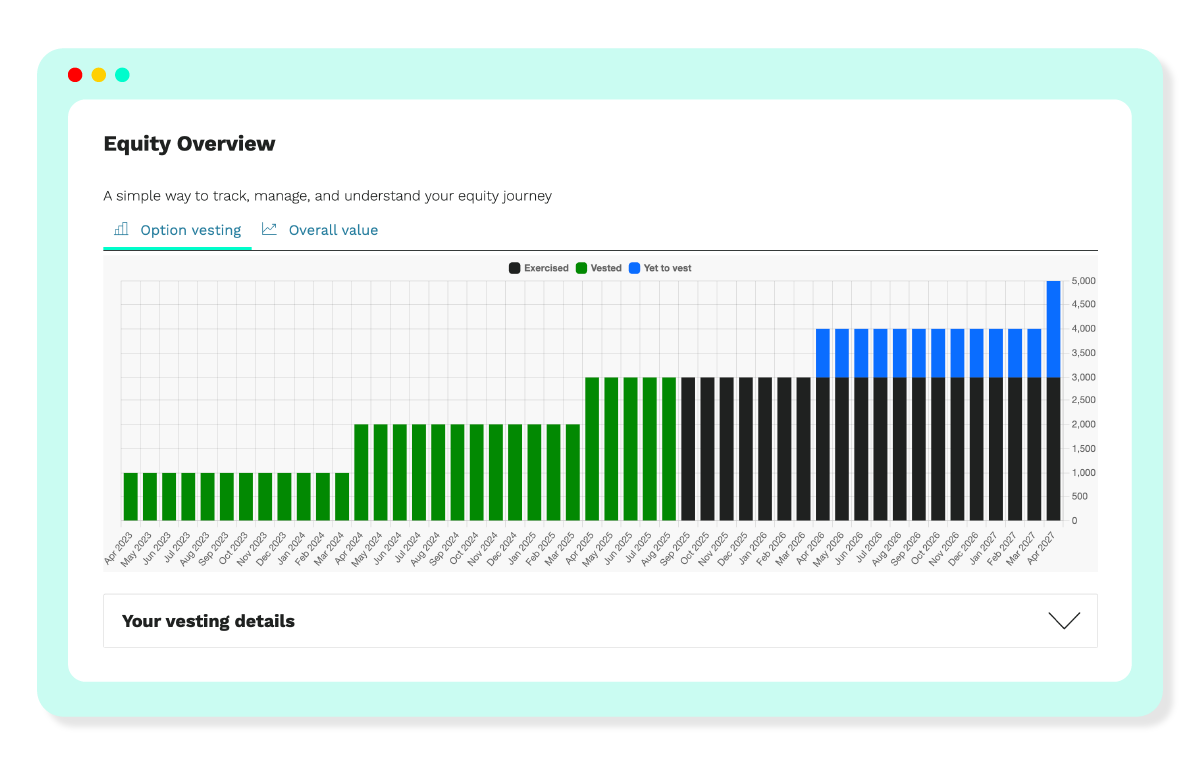Select the blue segment of the Mar 2027 bar

click(1034, 353)
